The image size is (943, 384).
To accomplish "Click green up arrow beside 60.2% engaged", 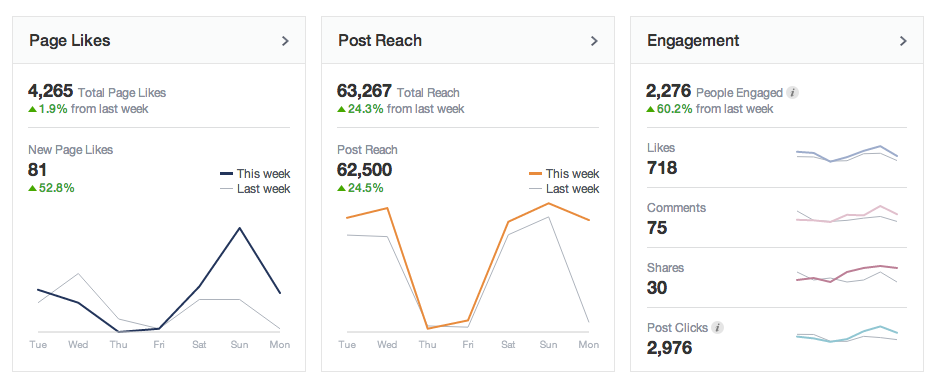I will [x=651, y=109].
